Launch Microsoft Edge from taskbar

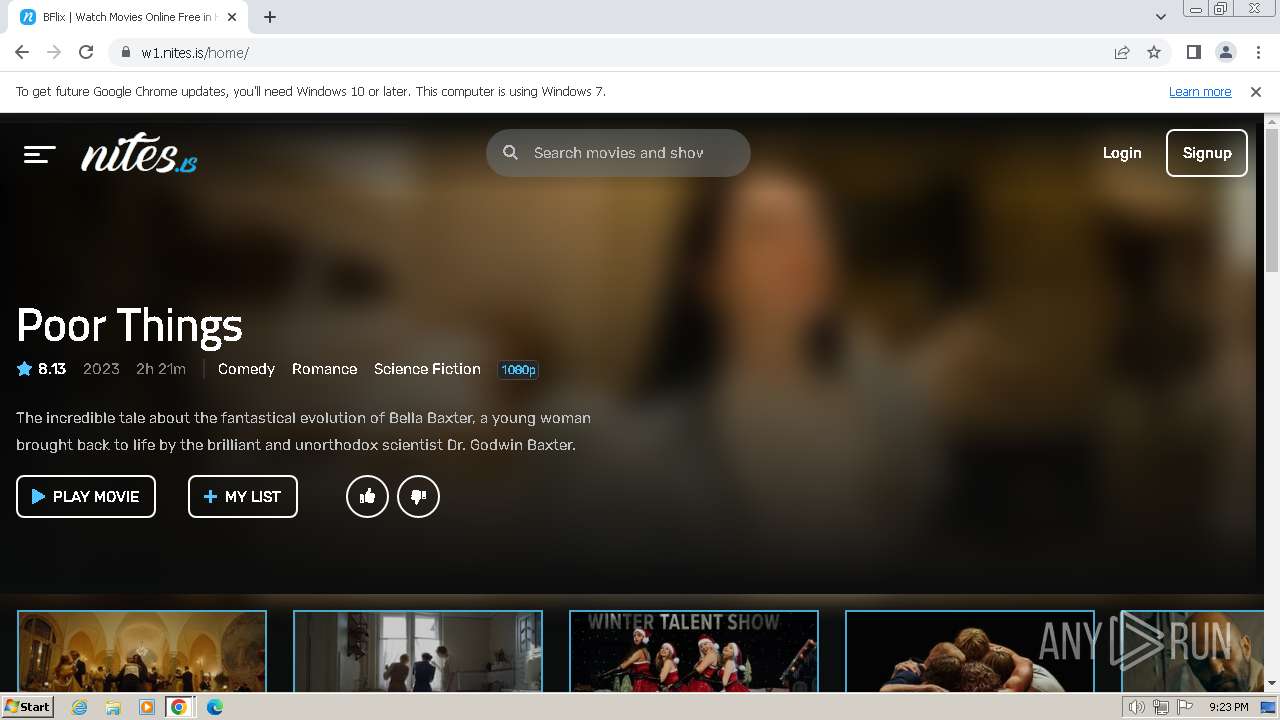click(215, 707)
